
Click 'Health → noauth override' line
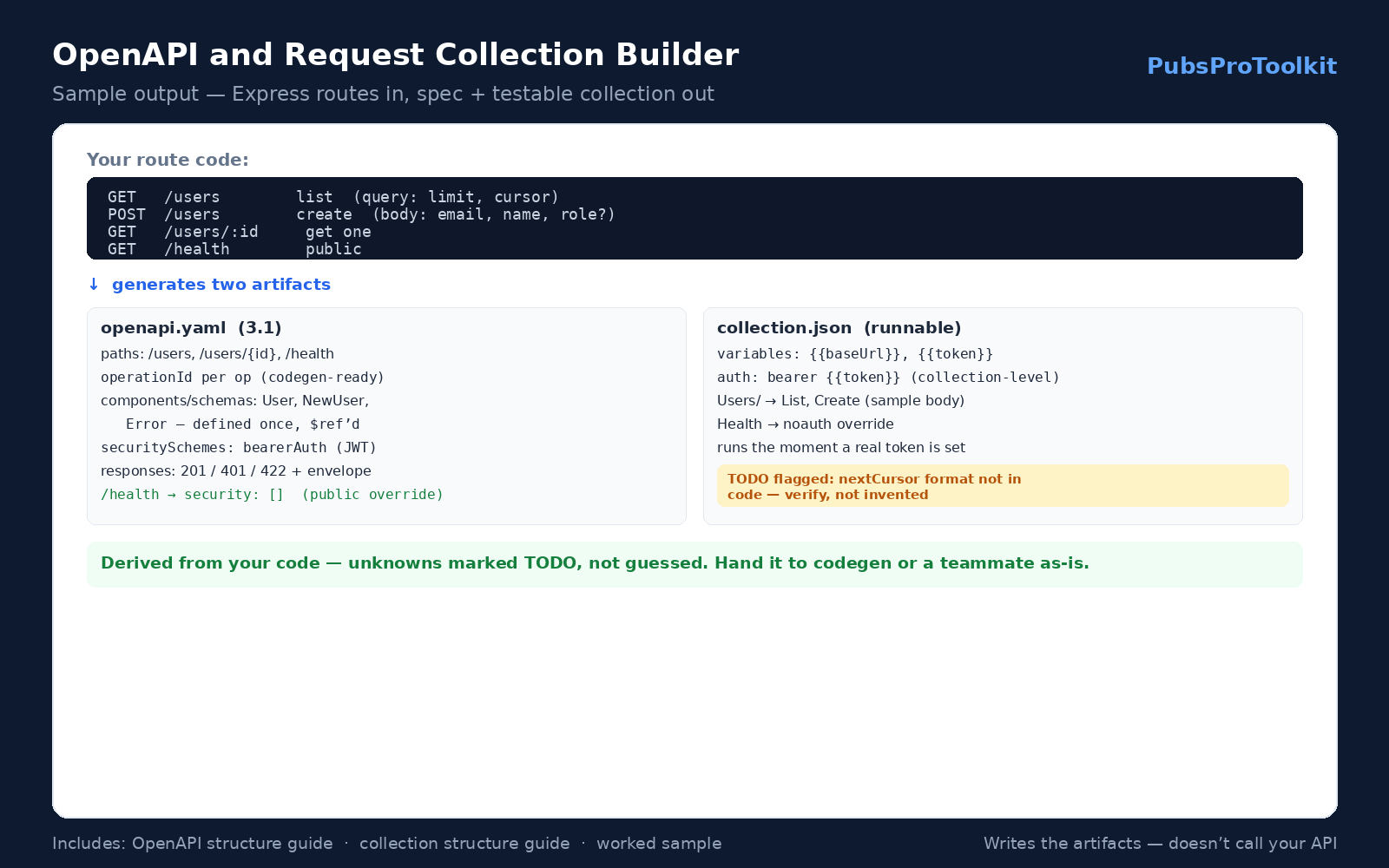805,424
